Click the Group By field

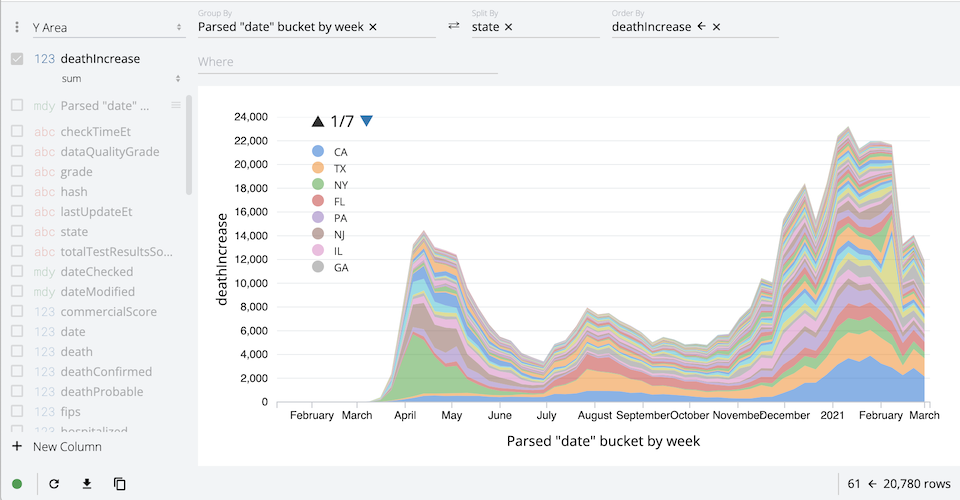point(317,27)
